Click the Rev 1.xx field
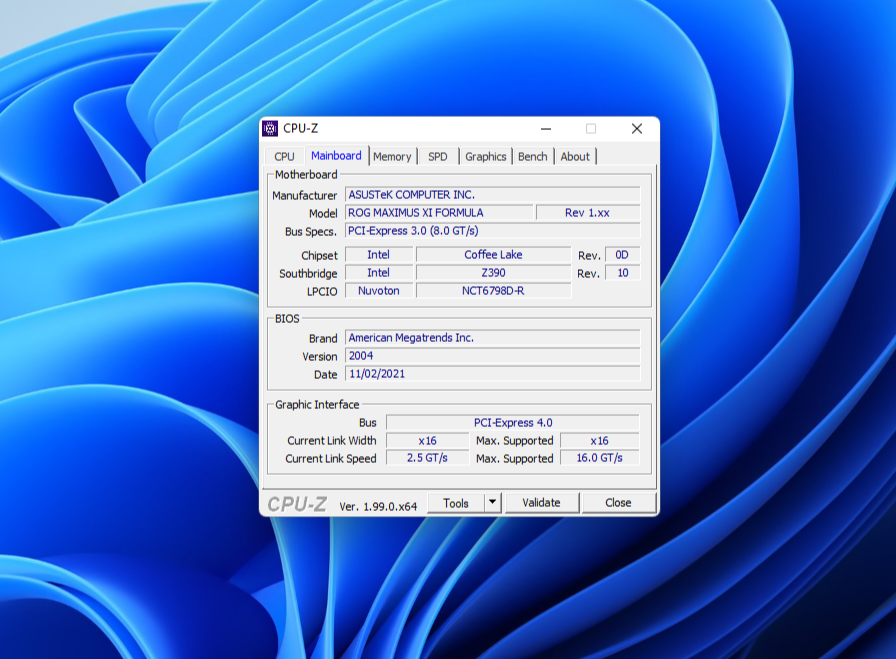Screen dimensions: 896x659 click(587, 213)
